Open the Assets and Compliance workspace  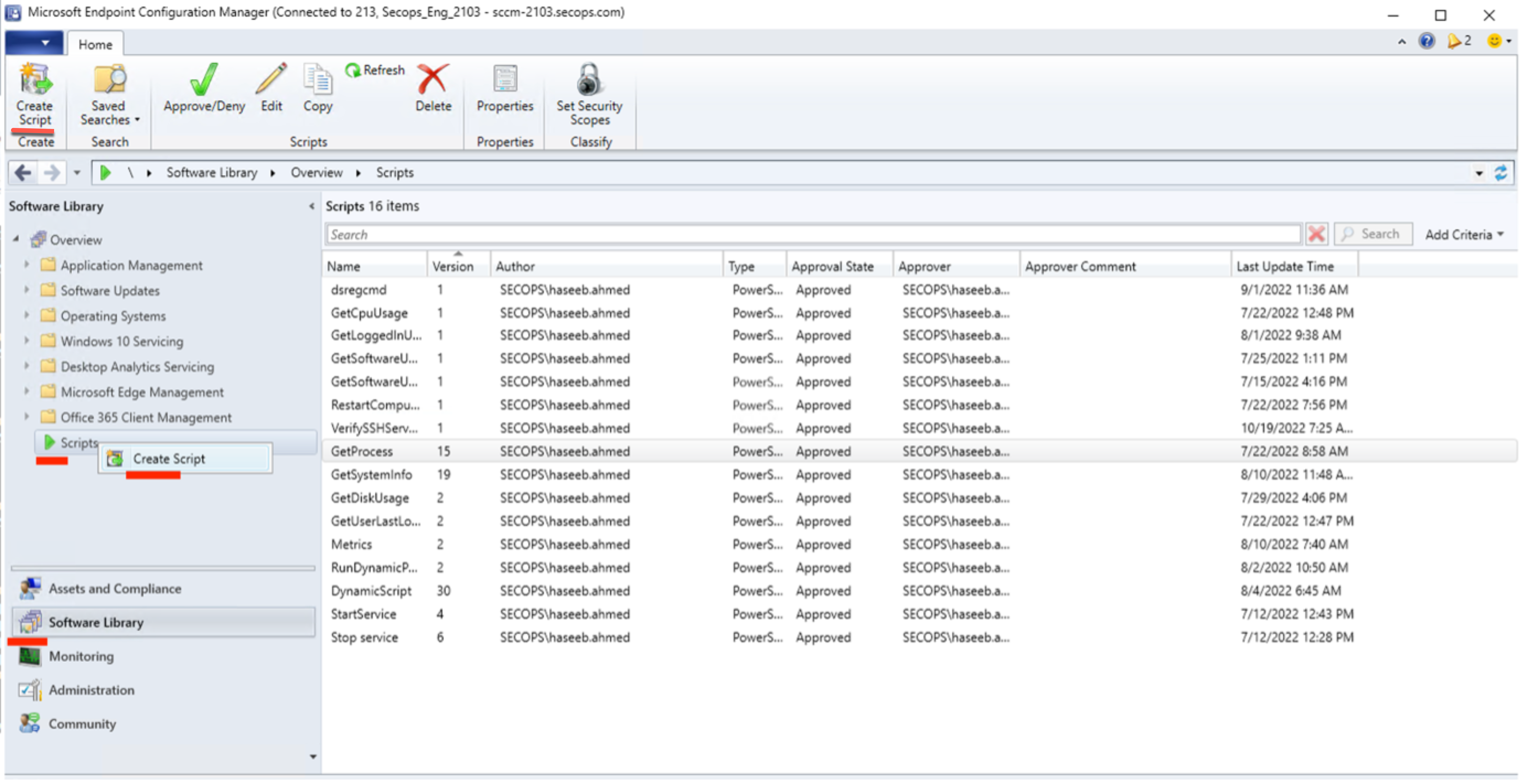coord(163,589)
